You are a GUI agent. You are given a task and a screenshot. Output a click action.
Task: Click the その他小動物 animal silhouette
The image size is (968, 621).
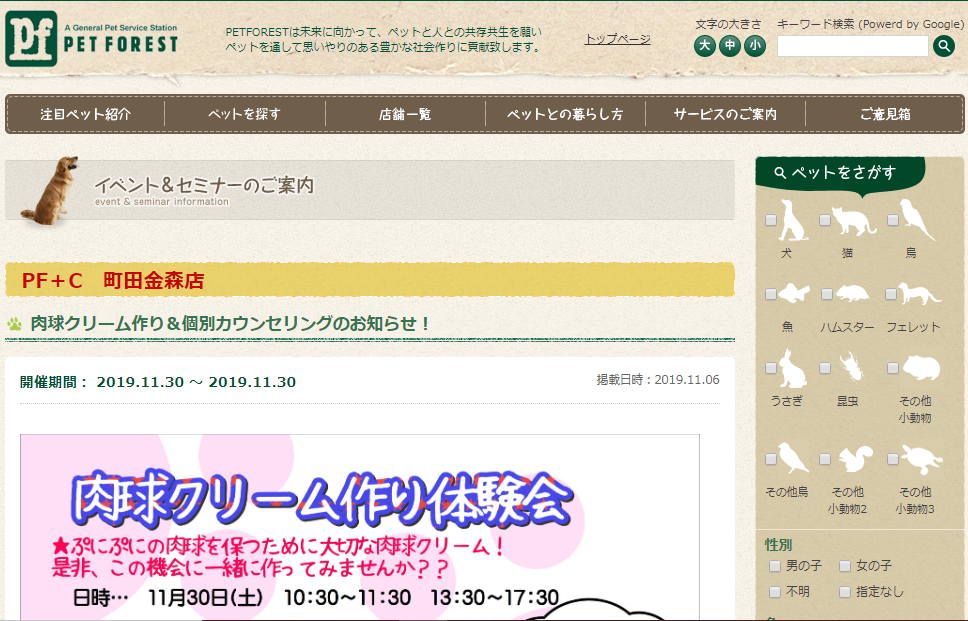(921, 369)
